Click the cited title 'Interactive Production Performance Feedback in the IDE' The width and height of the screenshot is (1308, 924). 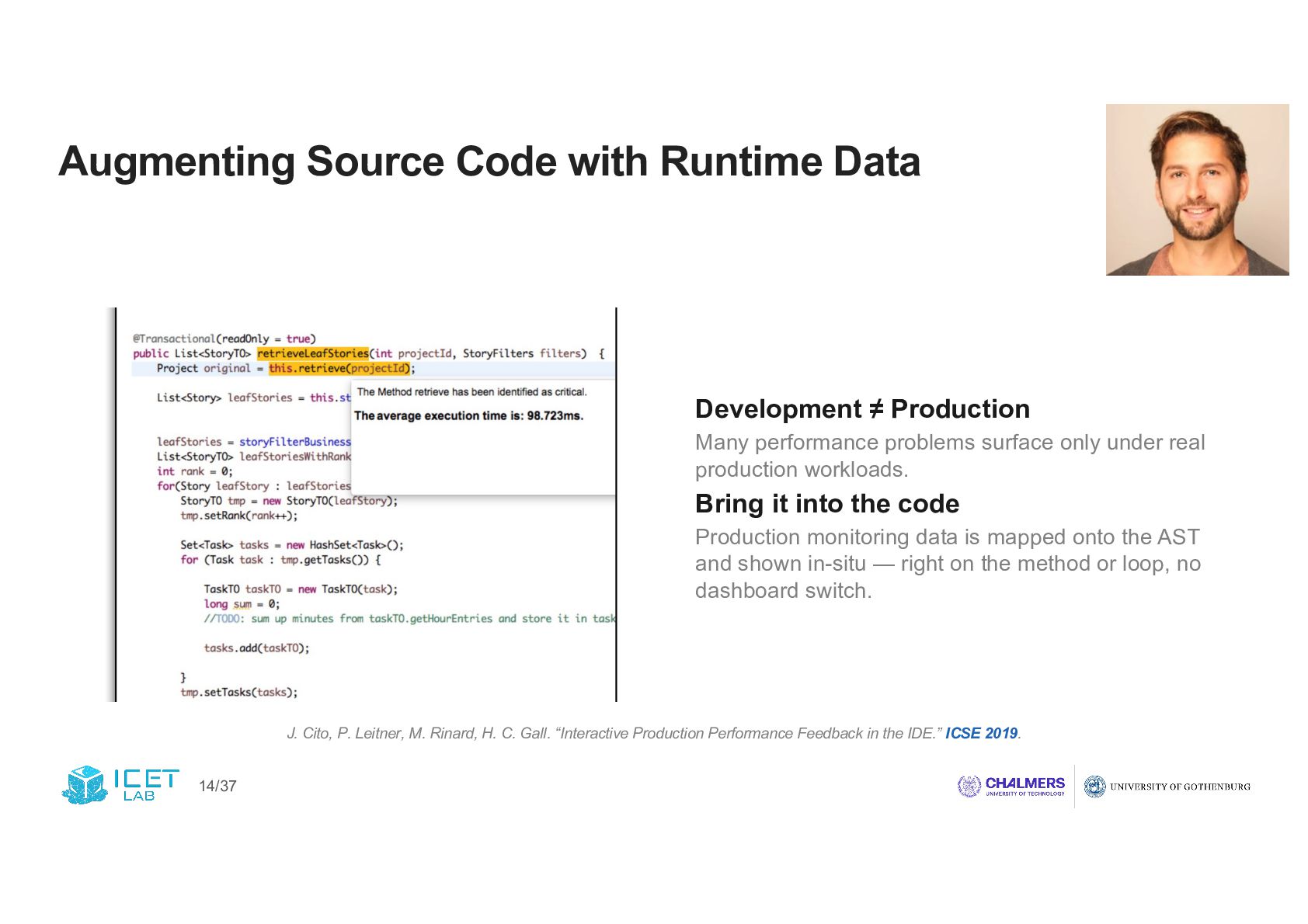pyautogui.click(x=748, y=734)
